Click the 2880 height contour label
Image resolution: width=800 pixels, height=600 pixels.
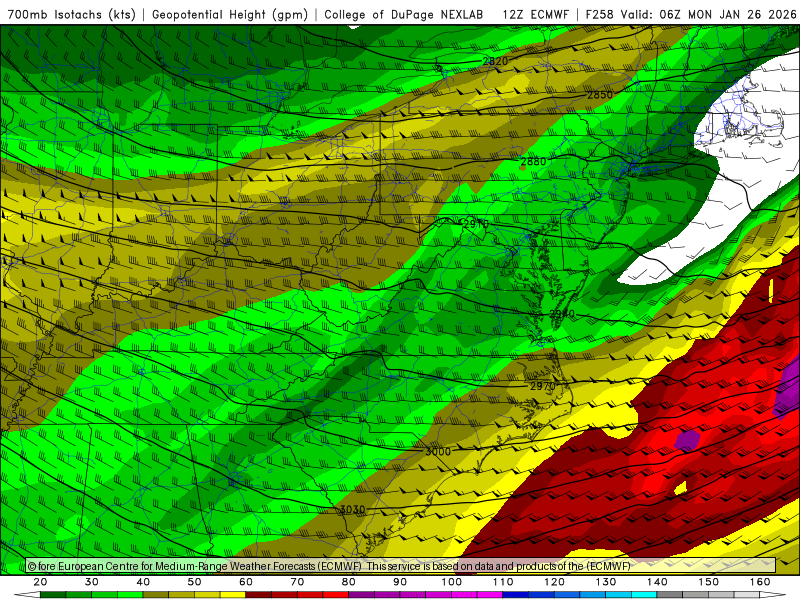[x=534, y=161]
